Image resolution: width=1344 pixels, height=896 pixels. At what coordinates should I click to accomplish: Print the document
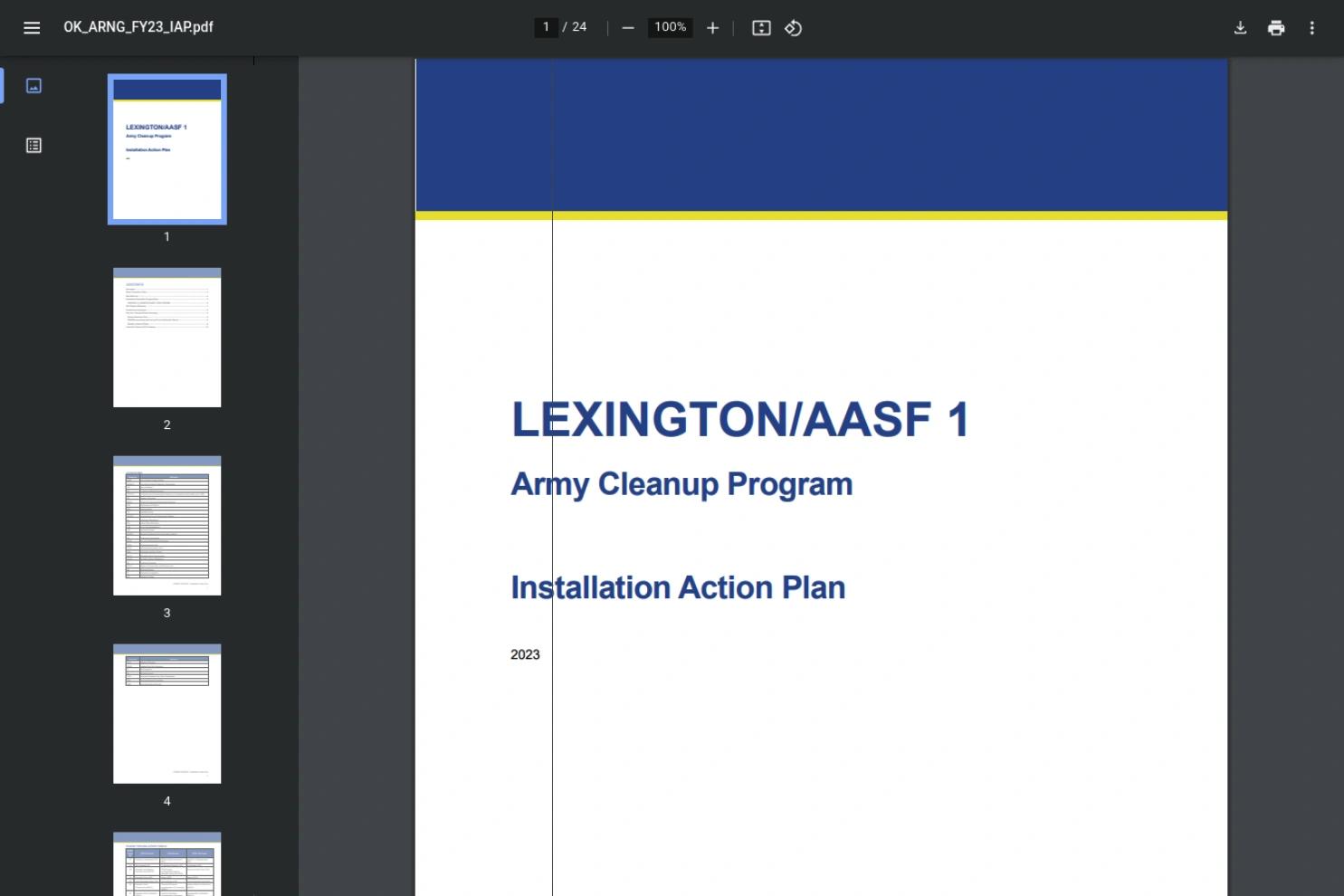tap(1276, 28)
